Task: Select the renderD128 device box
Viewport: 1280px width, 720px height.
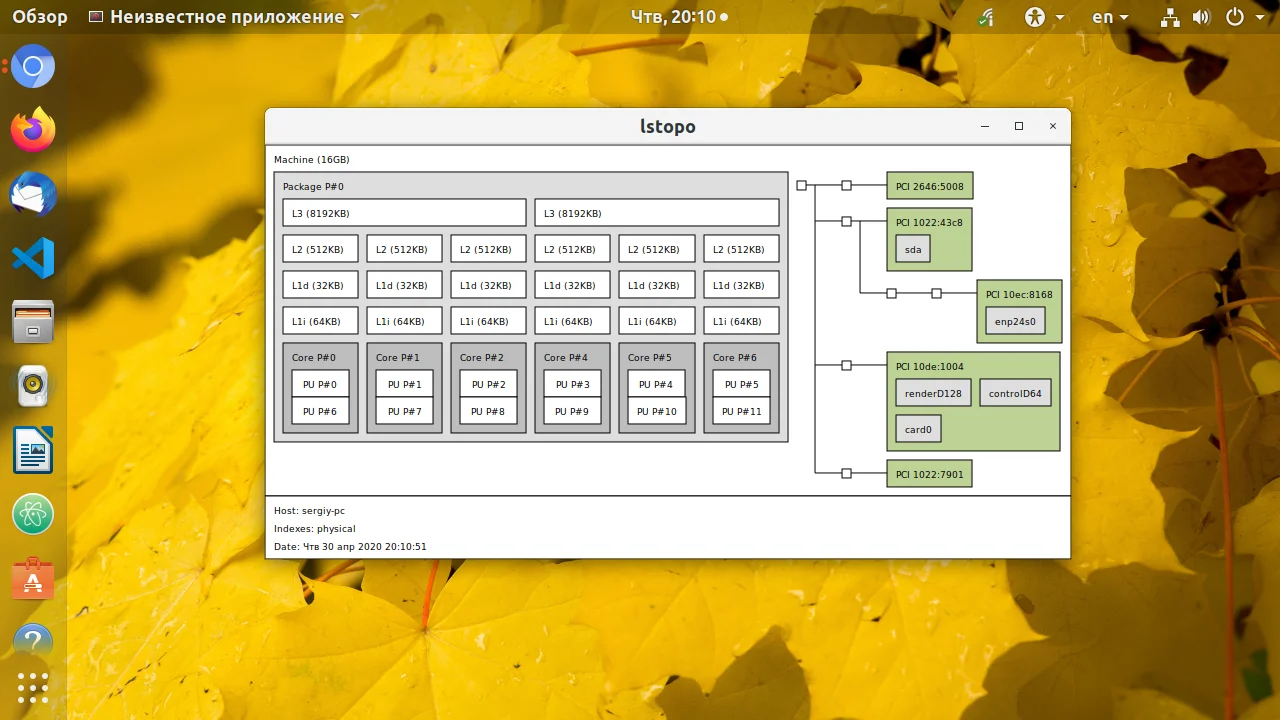Action: (933, 393)
